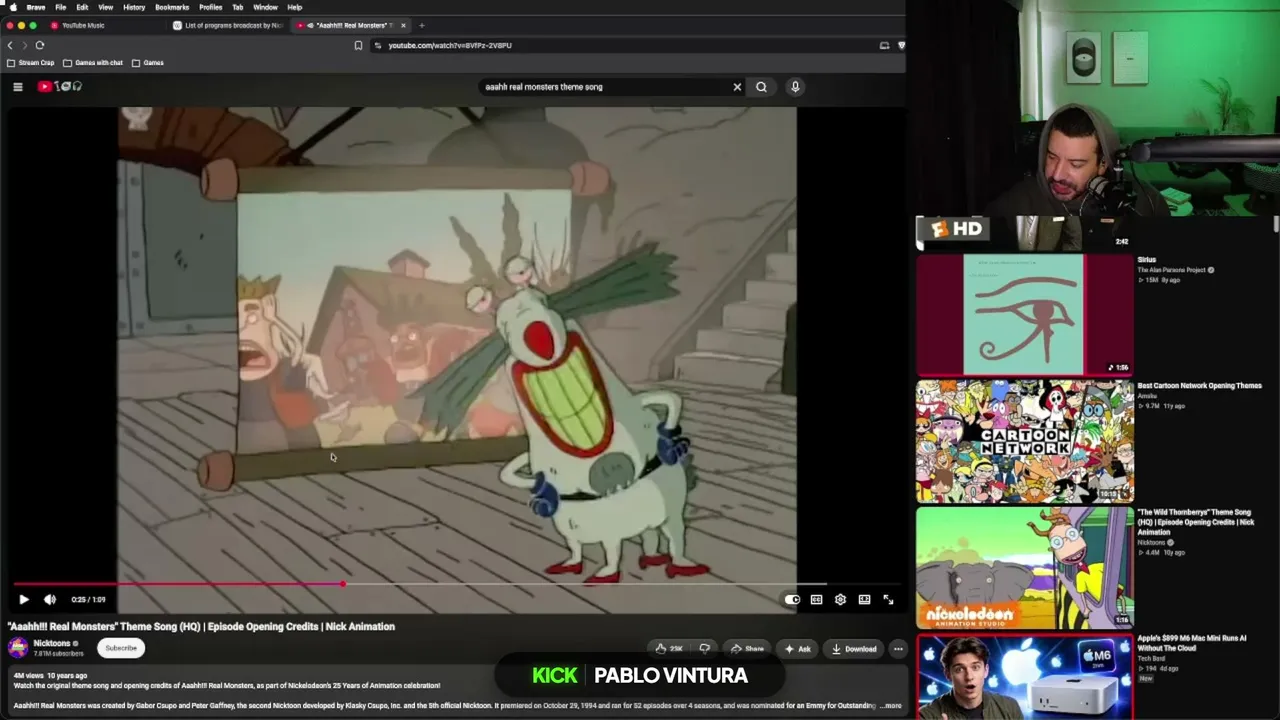This screenshot has width=1280, height=720.
Task: Open the Help menu
Action: point(295,7)
